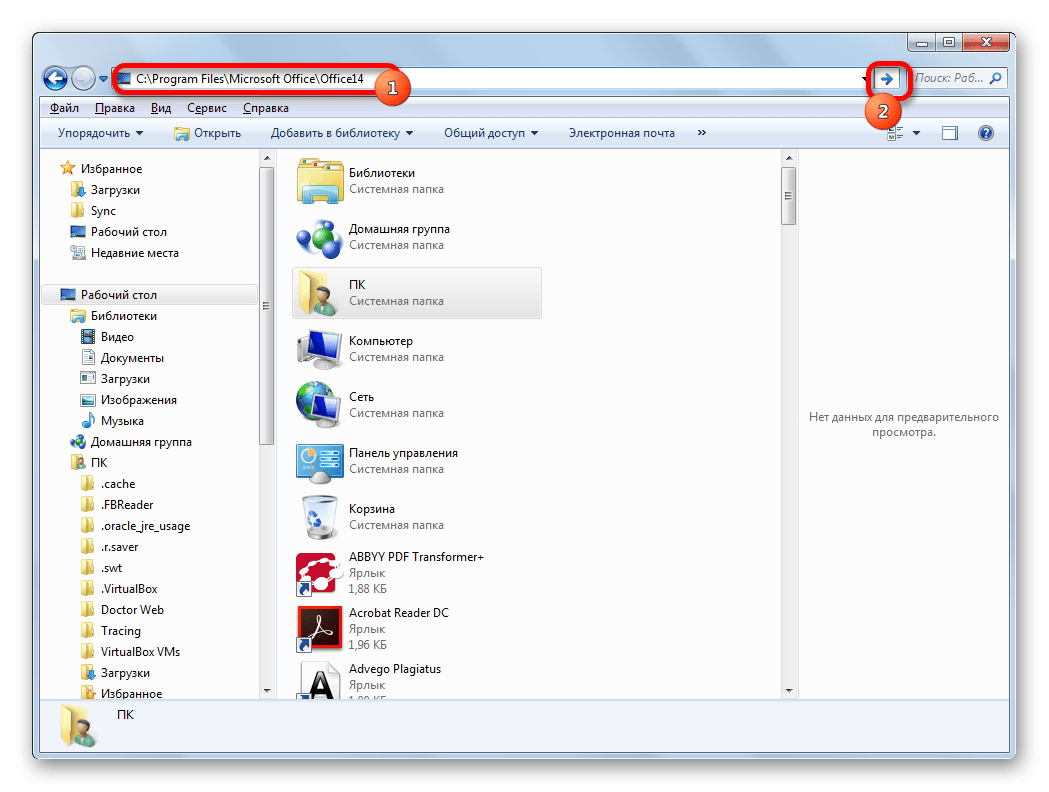Open the Справка menu
Viewport: 1049px width, 792px height.
click(266, 108)
